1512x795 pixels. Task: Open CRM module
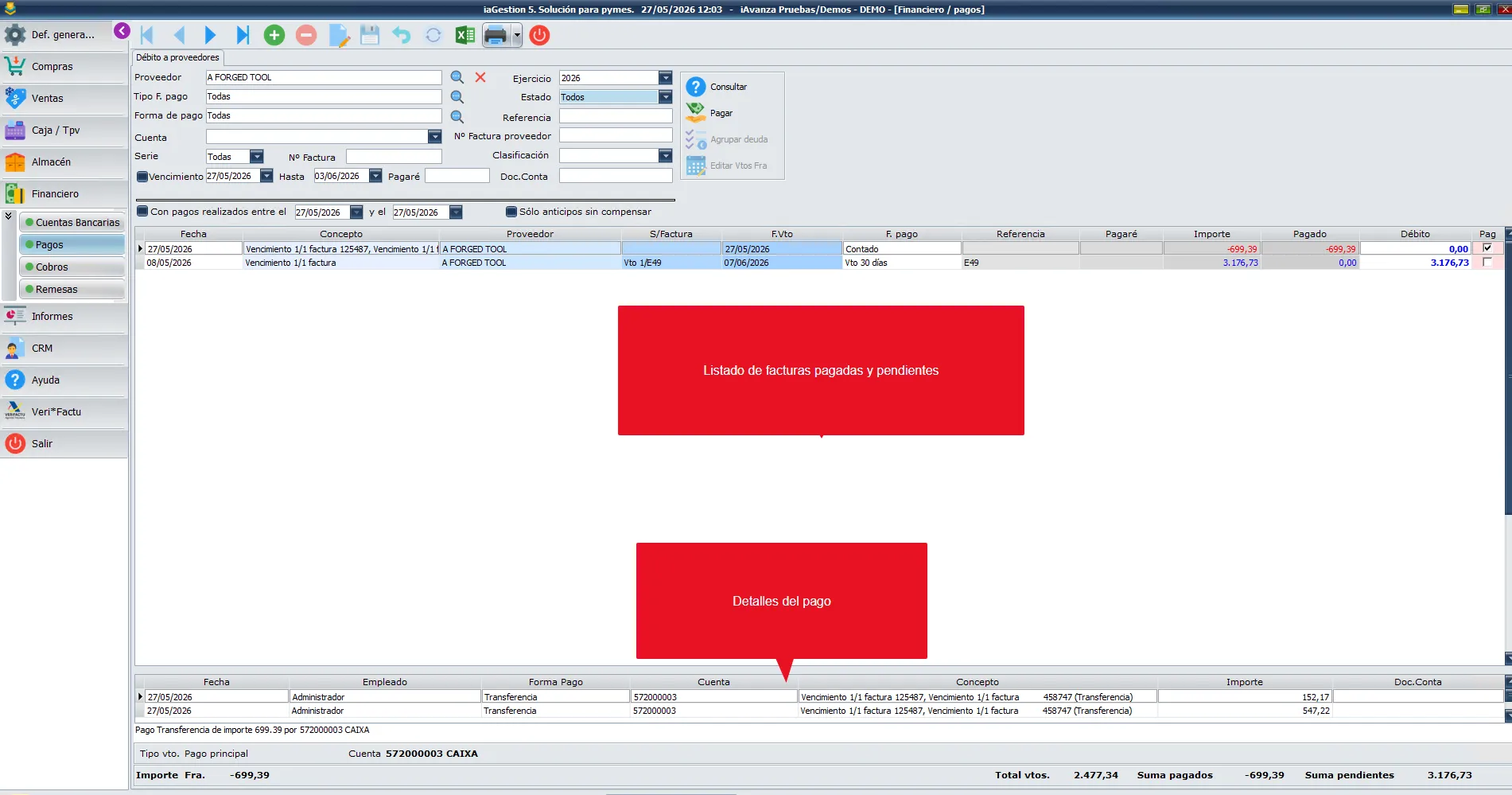(x=64, y=349)
